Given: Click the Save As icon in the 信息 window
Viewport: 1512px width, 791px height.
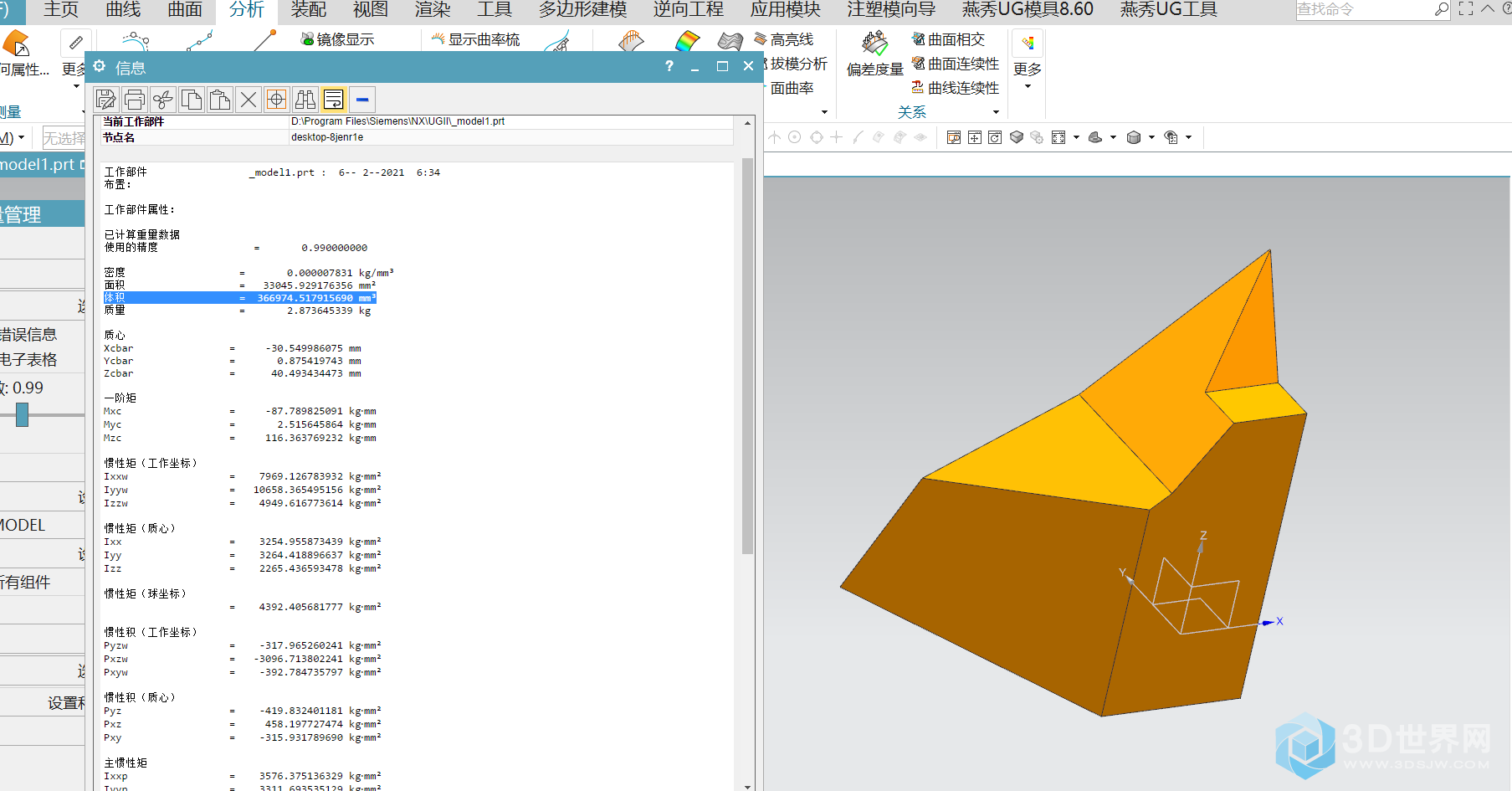Looking at the screenshot, I should [106, 100].
